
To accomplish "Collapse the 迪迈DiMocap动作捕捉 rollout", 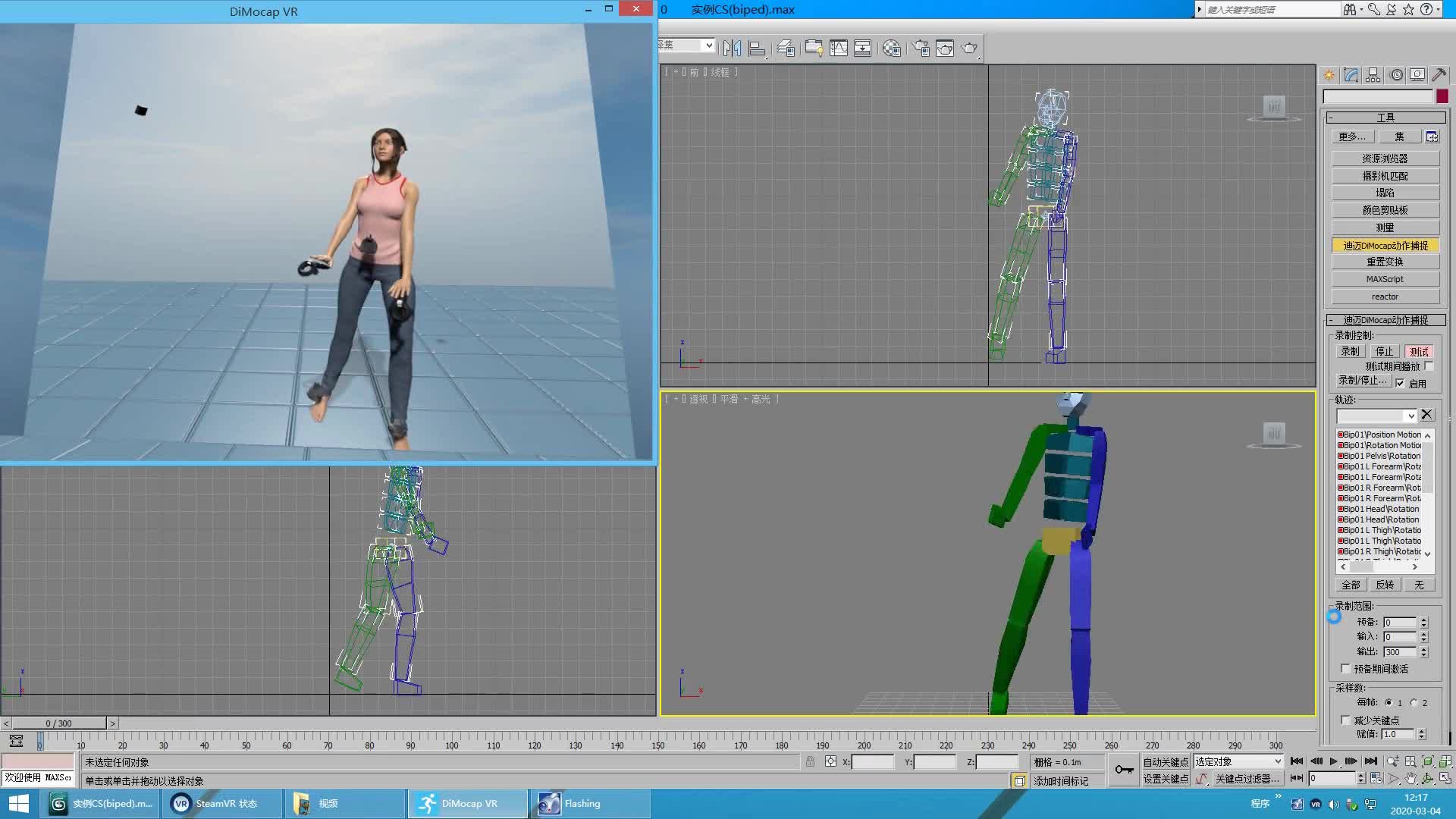I will (x=1385, y=320).
